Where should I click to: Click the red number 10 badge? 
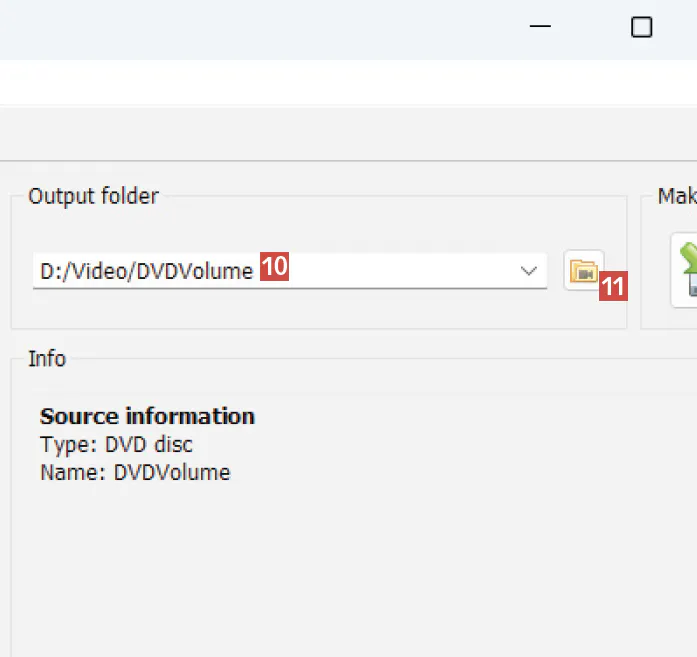(275, 267)
